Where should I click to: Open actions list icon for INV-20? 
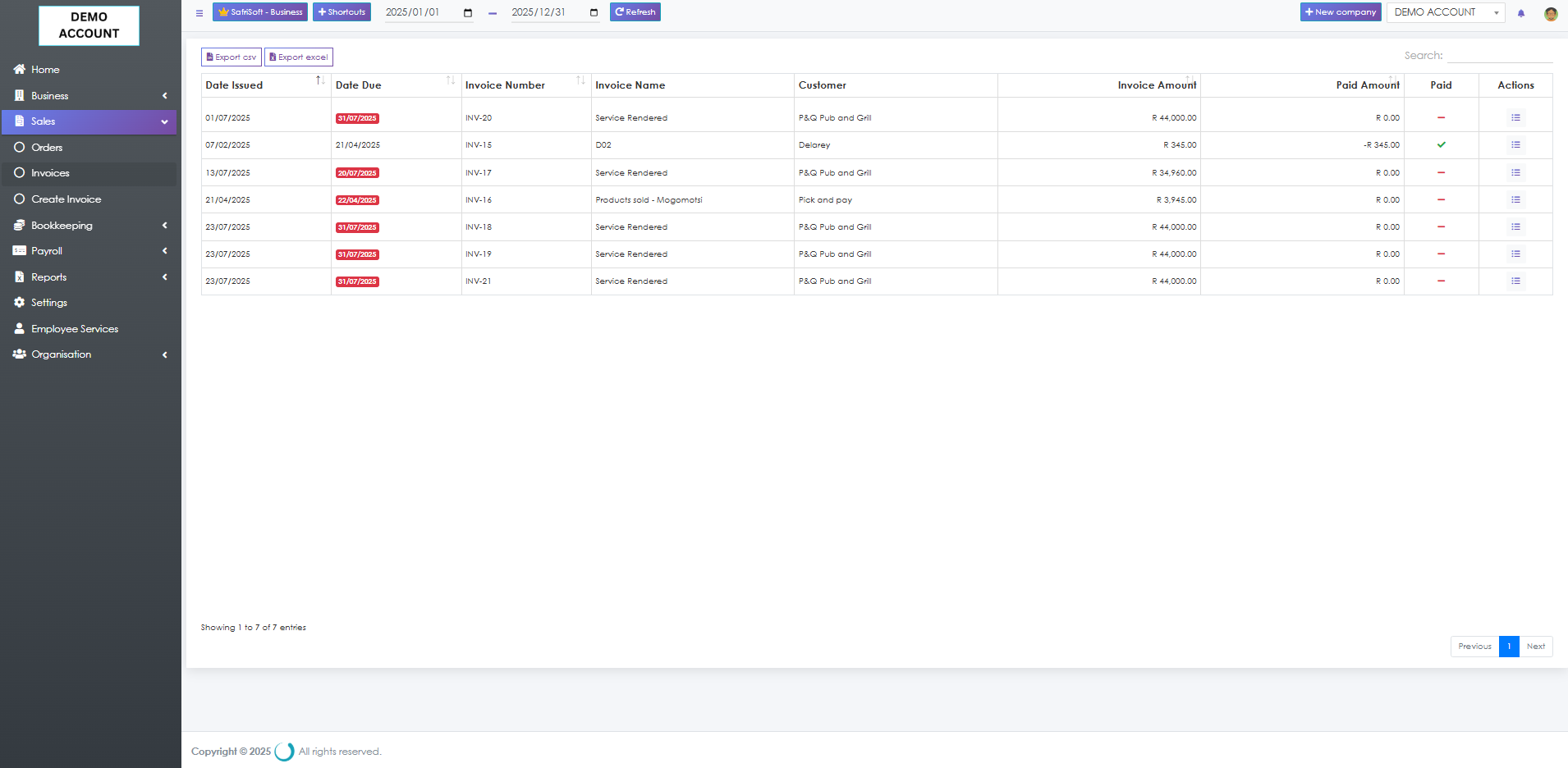coord(1515,118)
